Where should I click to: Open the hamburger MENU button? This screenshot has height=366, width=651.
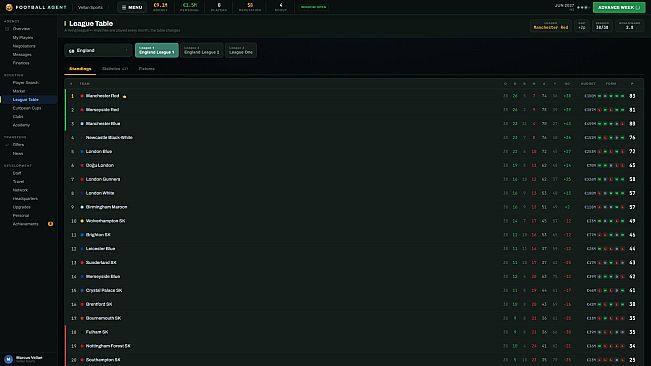[x=132, y=7]
